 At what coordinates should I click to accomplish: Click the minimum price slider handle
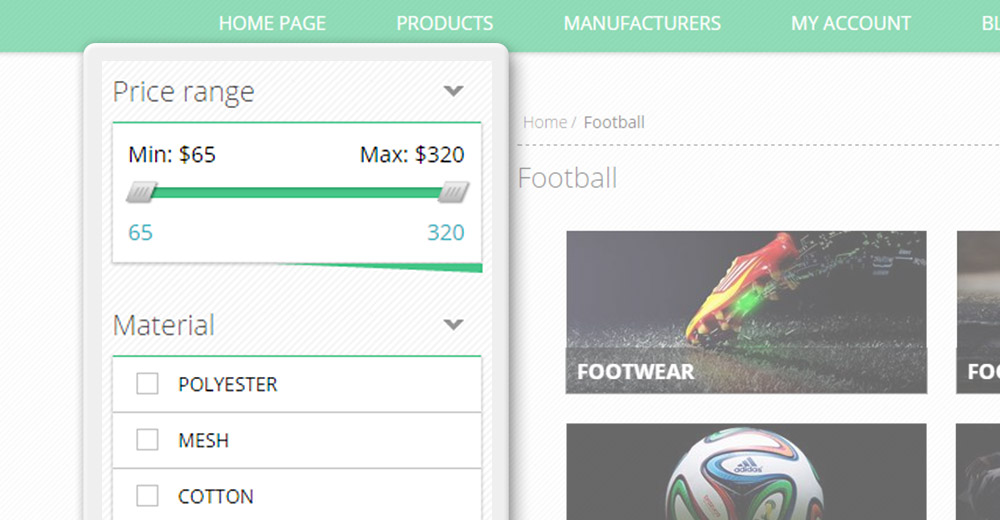click(142, 191)
